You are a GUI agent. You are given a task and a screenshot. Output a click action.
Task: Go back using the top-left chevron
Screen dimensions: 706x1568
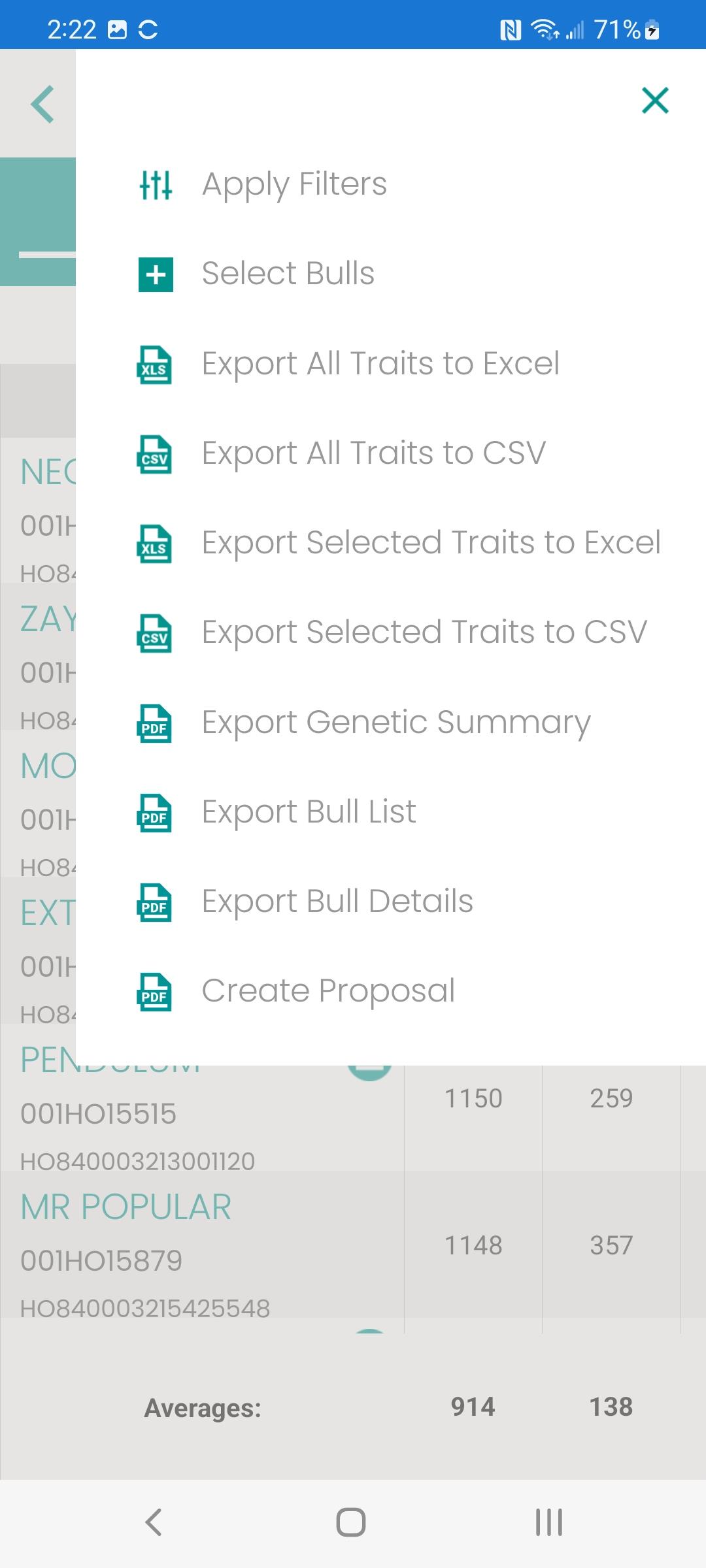(42, 104)
